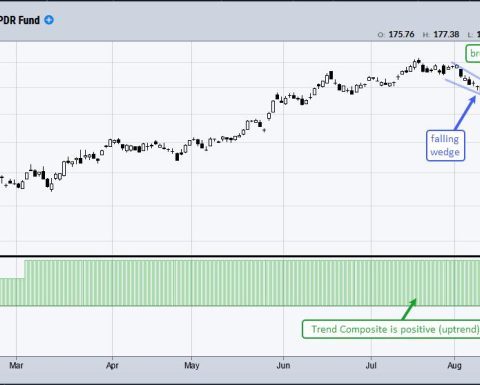Select the upper falling wedge trendline

[x=466, y=70]
